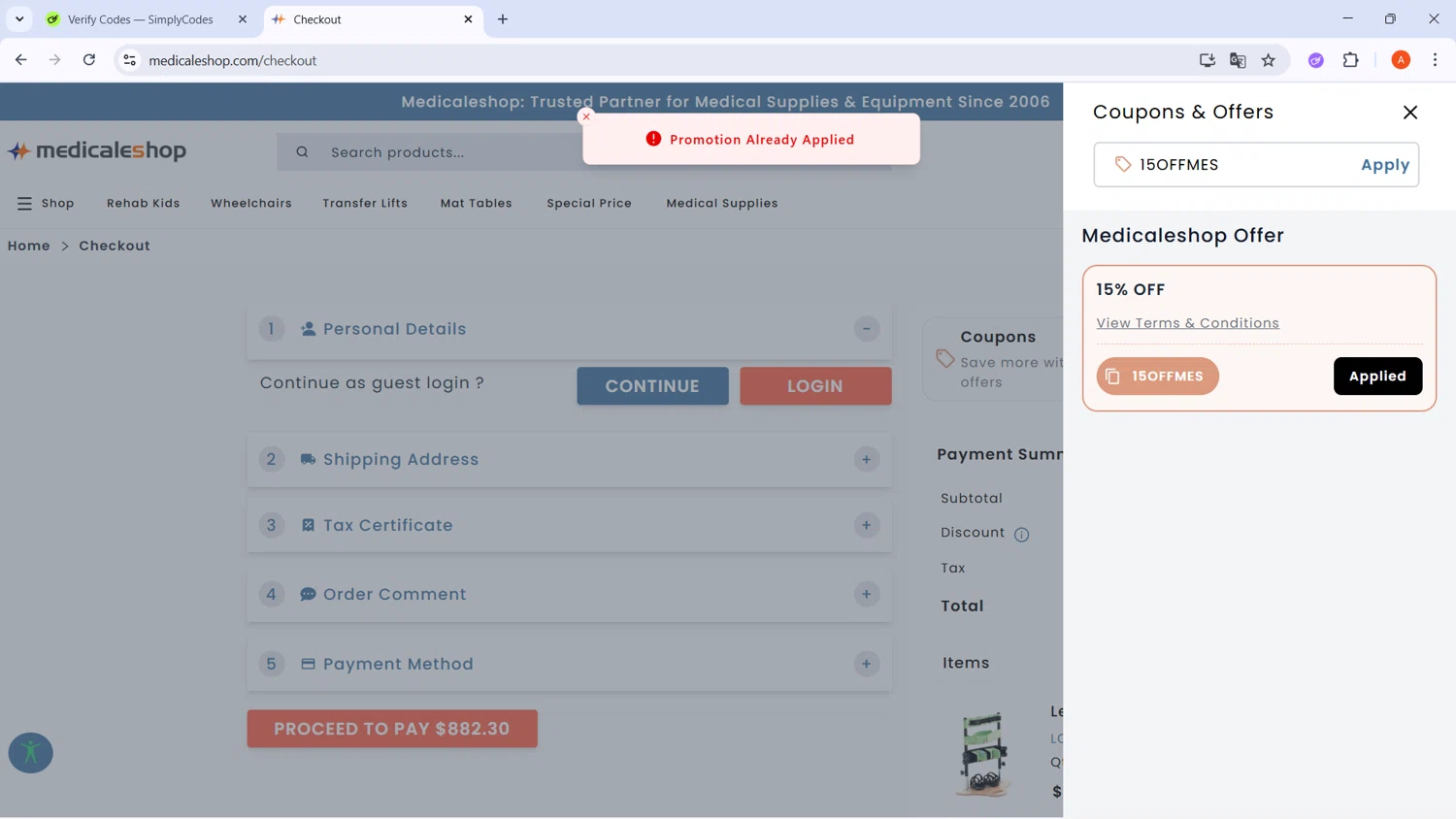Click the install app icon in address bar
1456x819 pixels.
point(1208,60)
